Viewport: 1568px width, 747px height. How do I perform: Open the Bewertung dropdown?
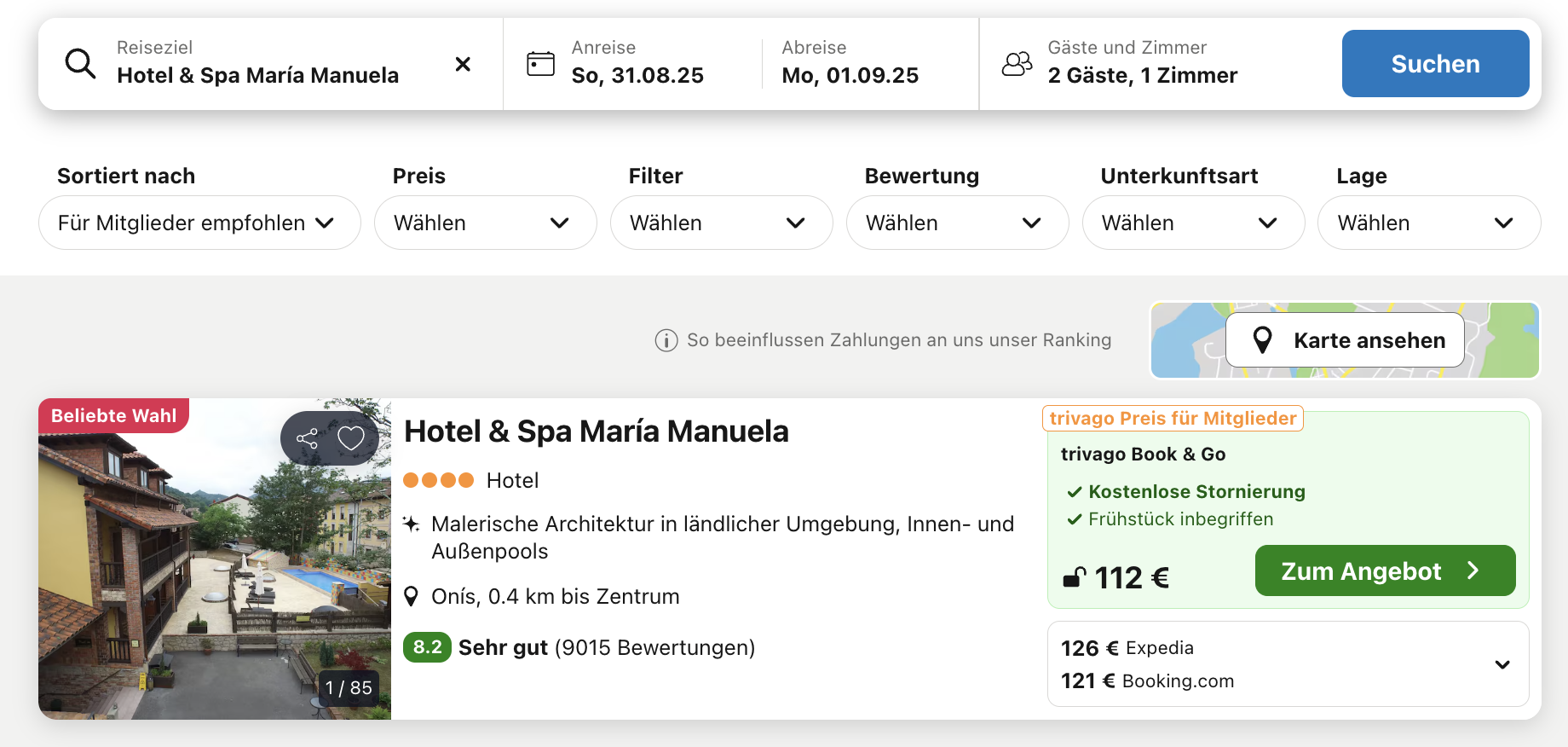pos(957,223)
